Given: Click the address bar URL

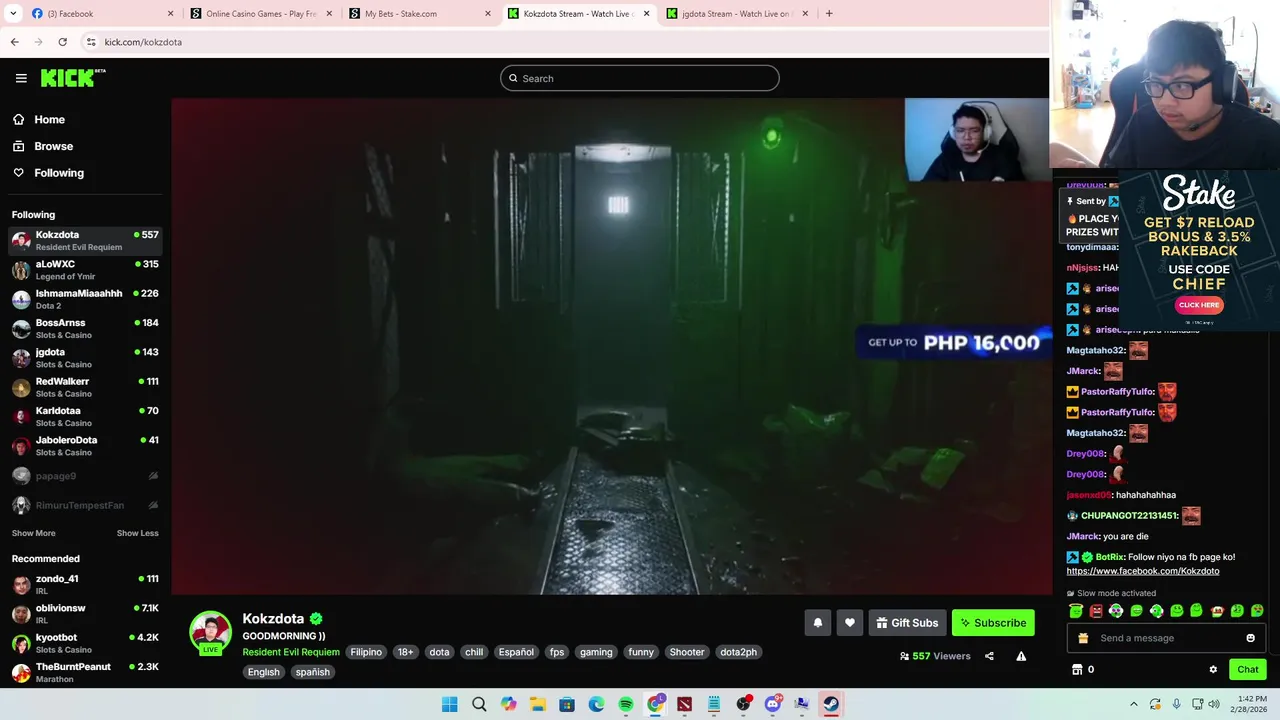Looking at the screenshot, I should click(x=143, y=42).
